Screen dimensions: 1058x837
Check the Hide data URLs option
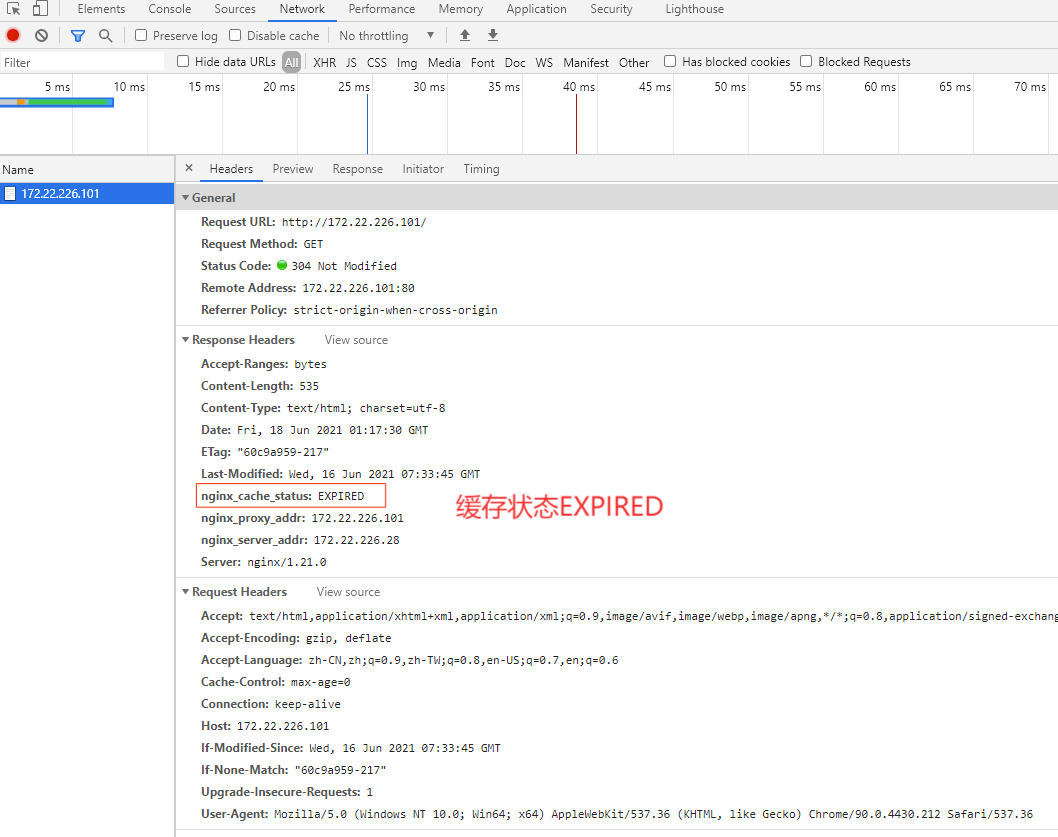click(x=183, y=61)
